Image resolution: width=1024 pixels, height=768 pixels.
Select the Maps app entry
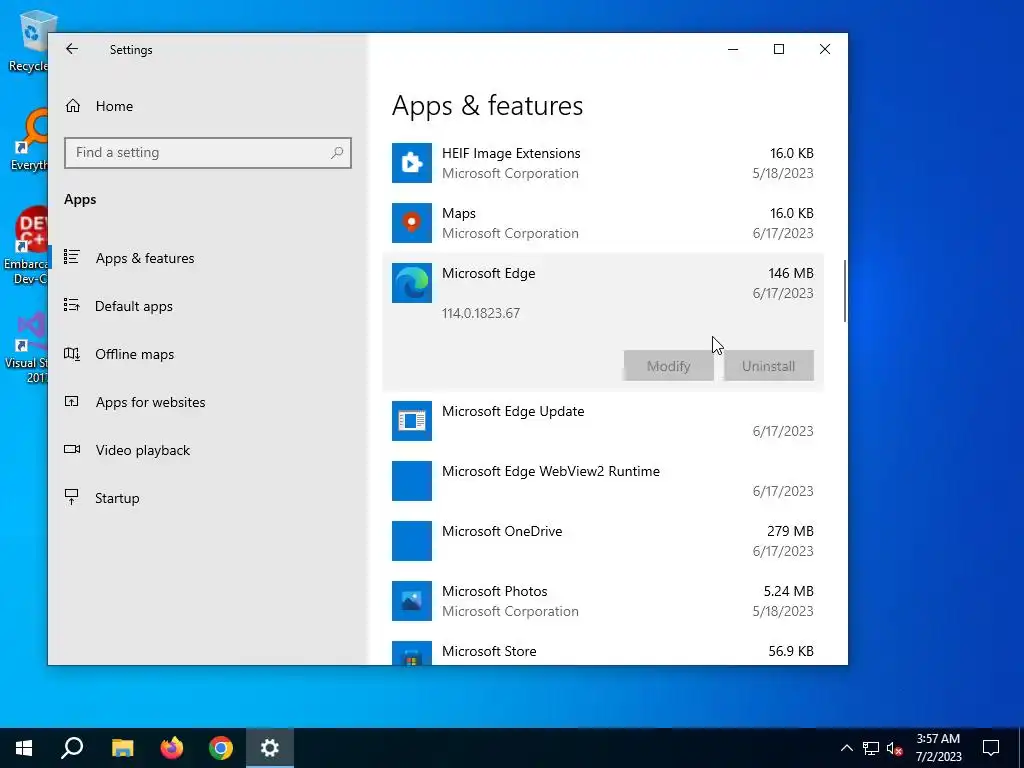602,223
